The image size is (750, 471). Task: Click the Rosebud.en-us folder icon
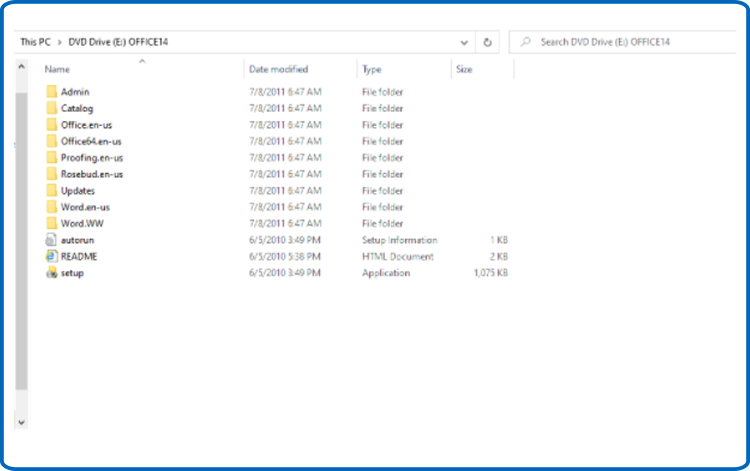click(x=52, y=174)
